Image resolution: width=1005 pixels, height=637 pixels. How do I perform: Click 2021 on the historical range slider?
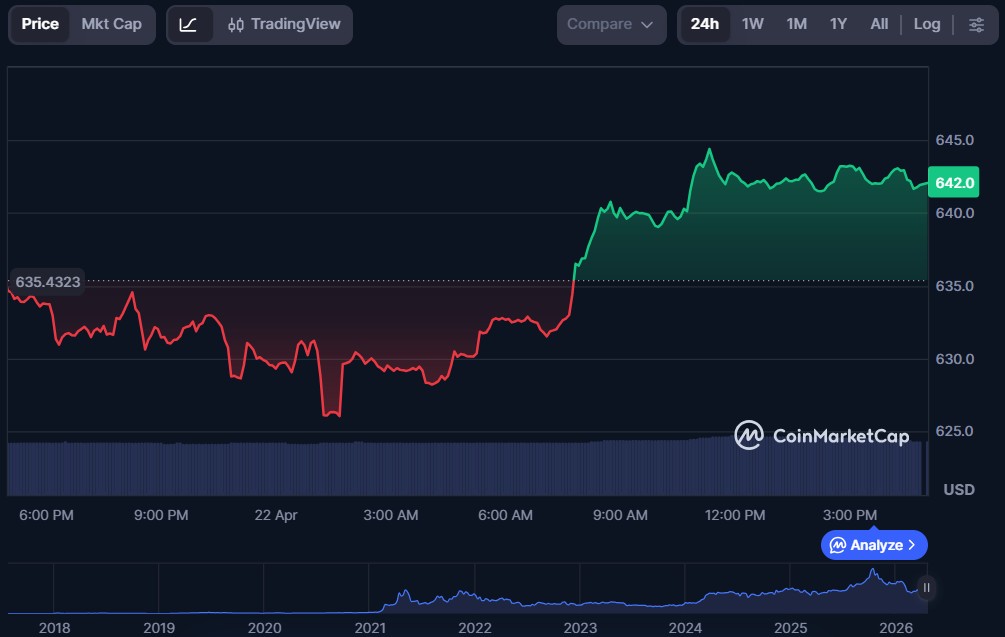click(x=370, y=627)
